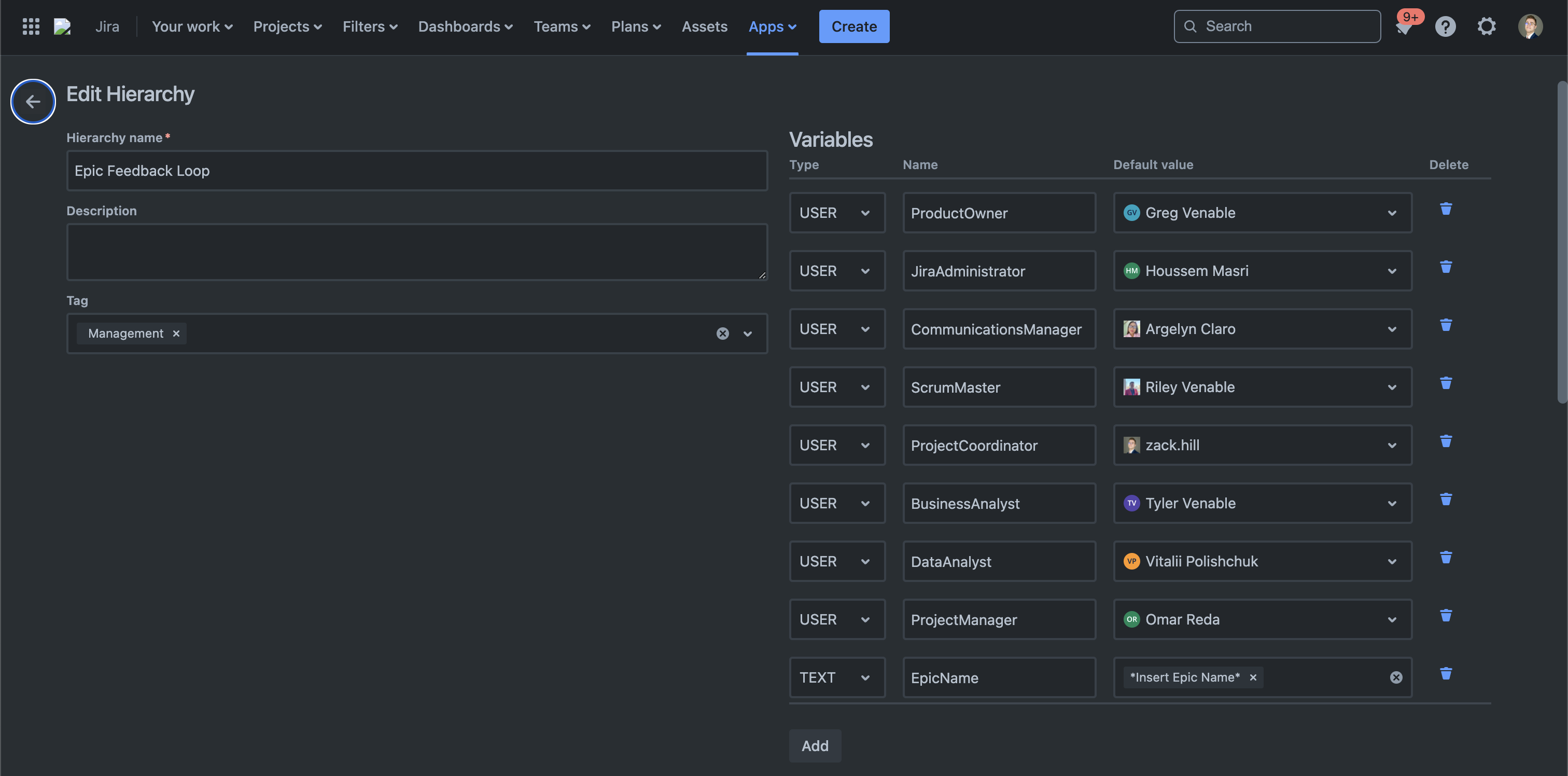1568x776 pixels.
Task: Delete the ScrumMaster variable with trash icon
Action: [x=1446, y=383]
